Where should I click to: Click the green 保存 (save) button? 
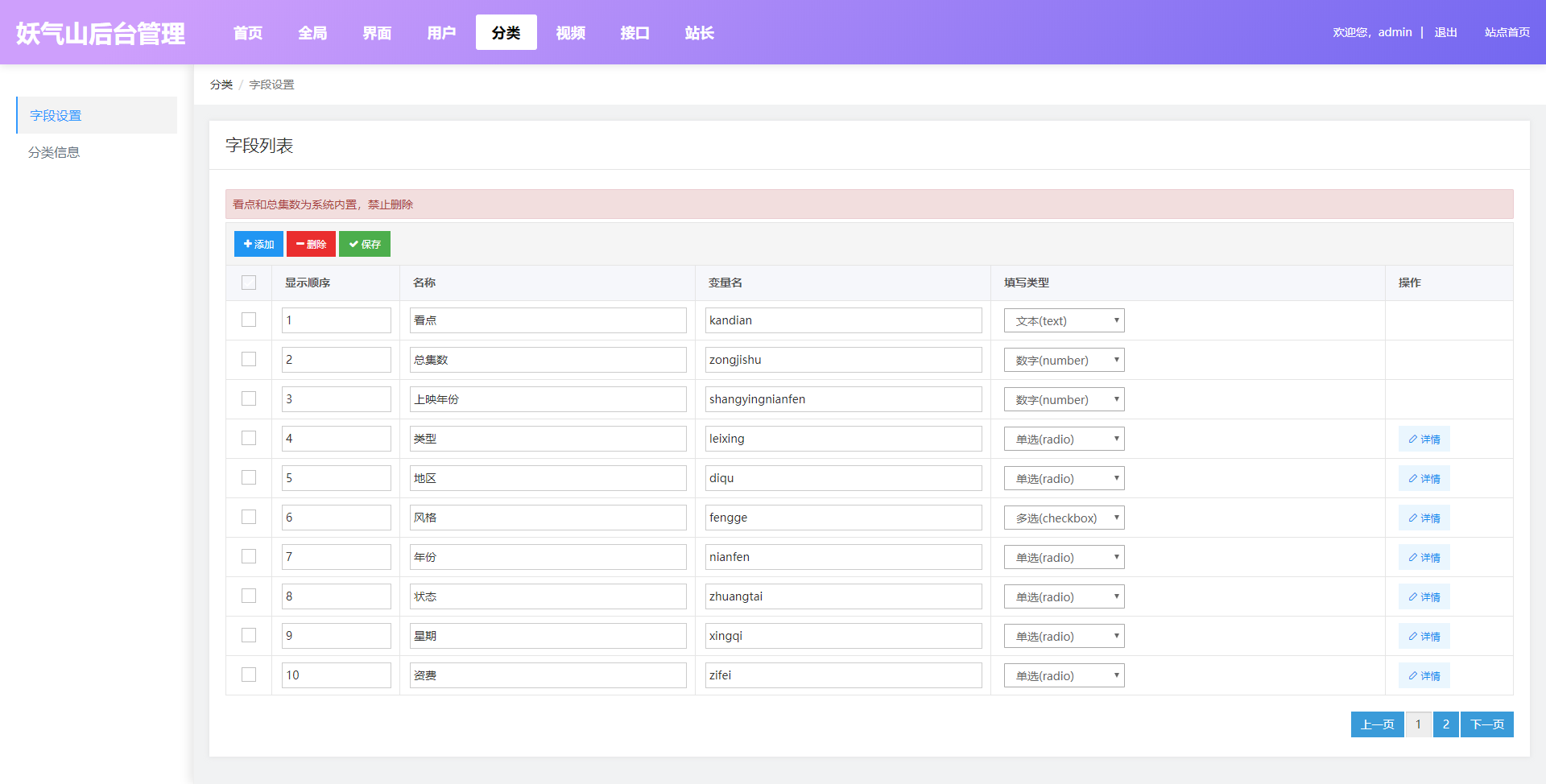(x=365, y=244)
